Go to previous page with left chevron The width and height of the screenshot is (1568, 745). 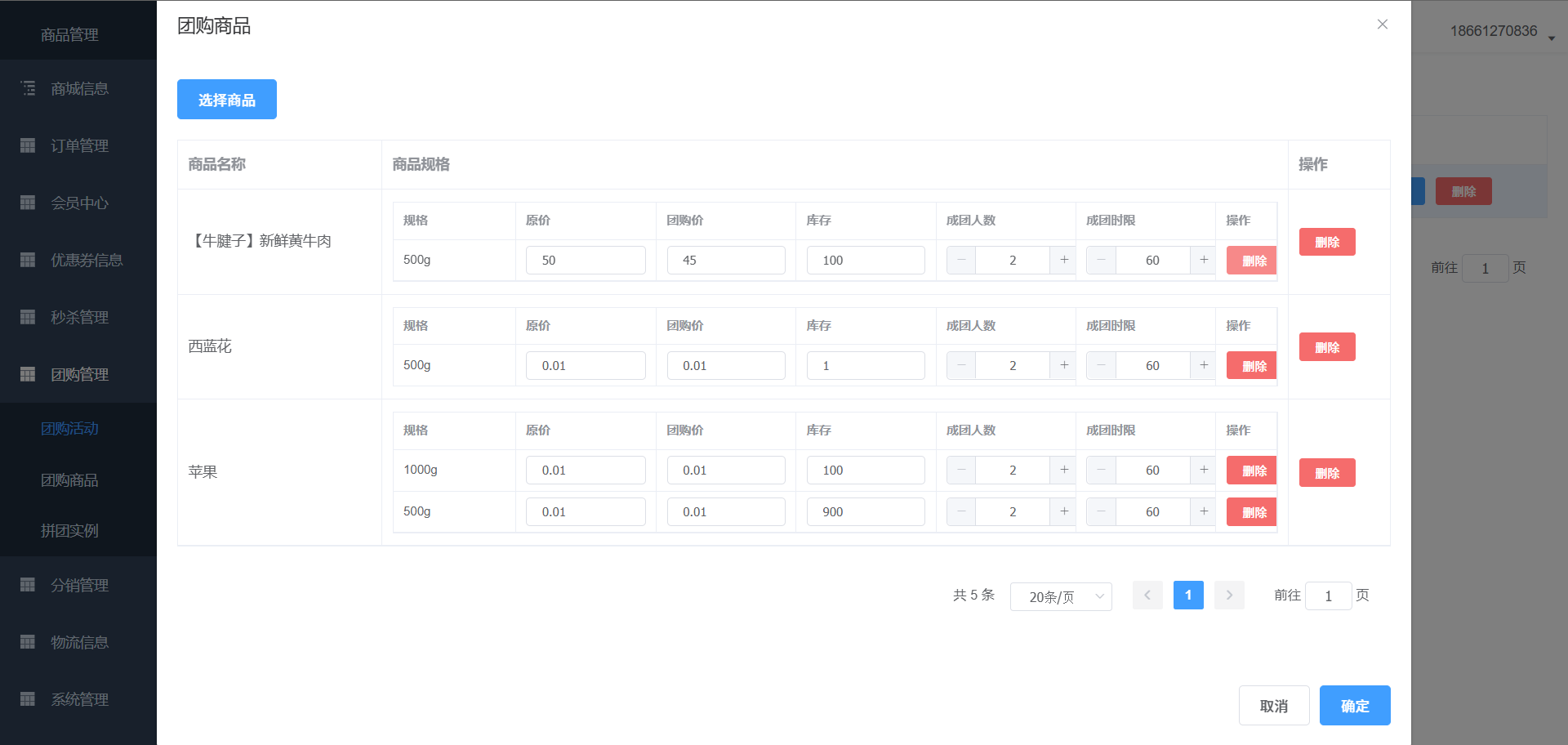[x=1147, y=596]
